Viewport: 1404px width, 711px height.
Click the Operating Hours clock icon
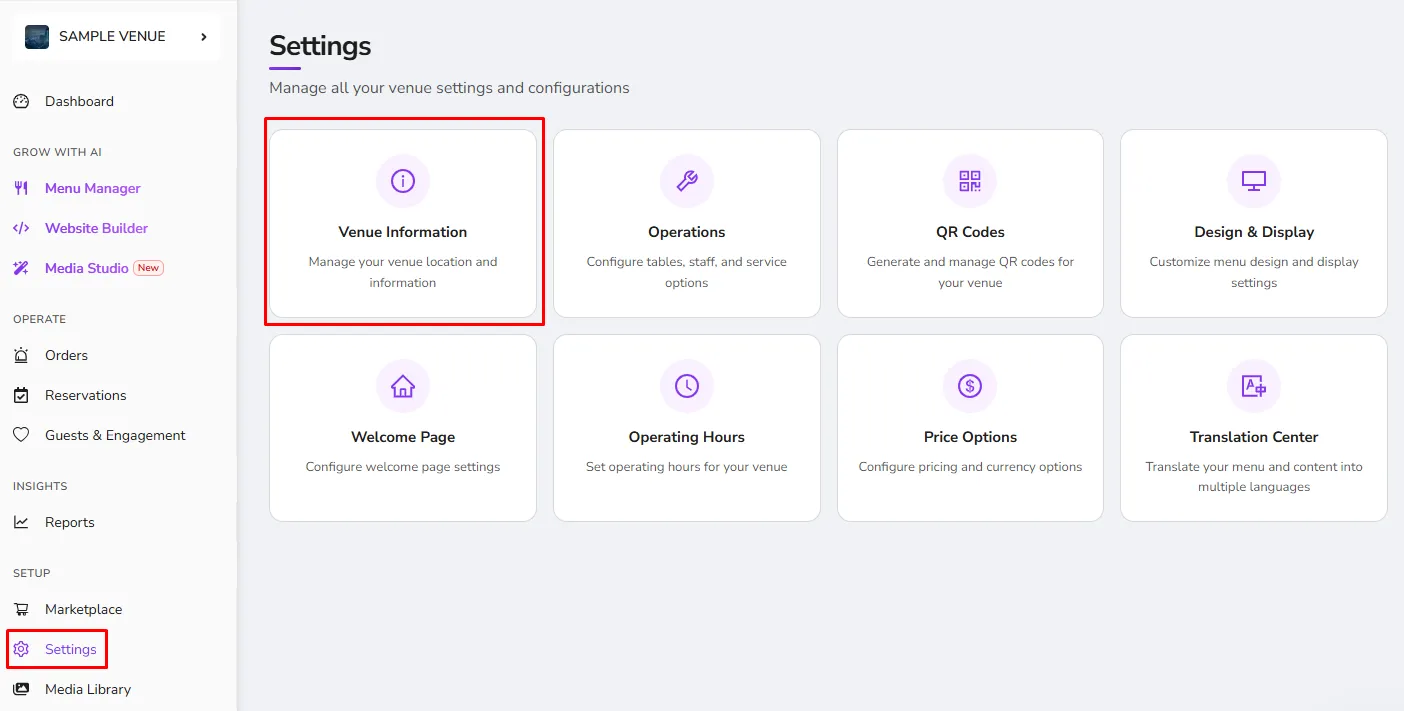point(687,386)
